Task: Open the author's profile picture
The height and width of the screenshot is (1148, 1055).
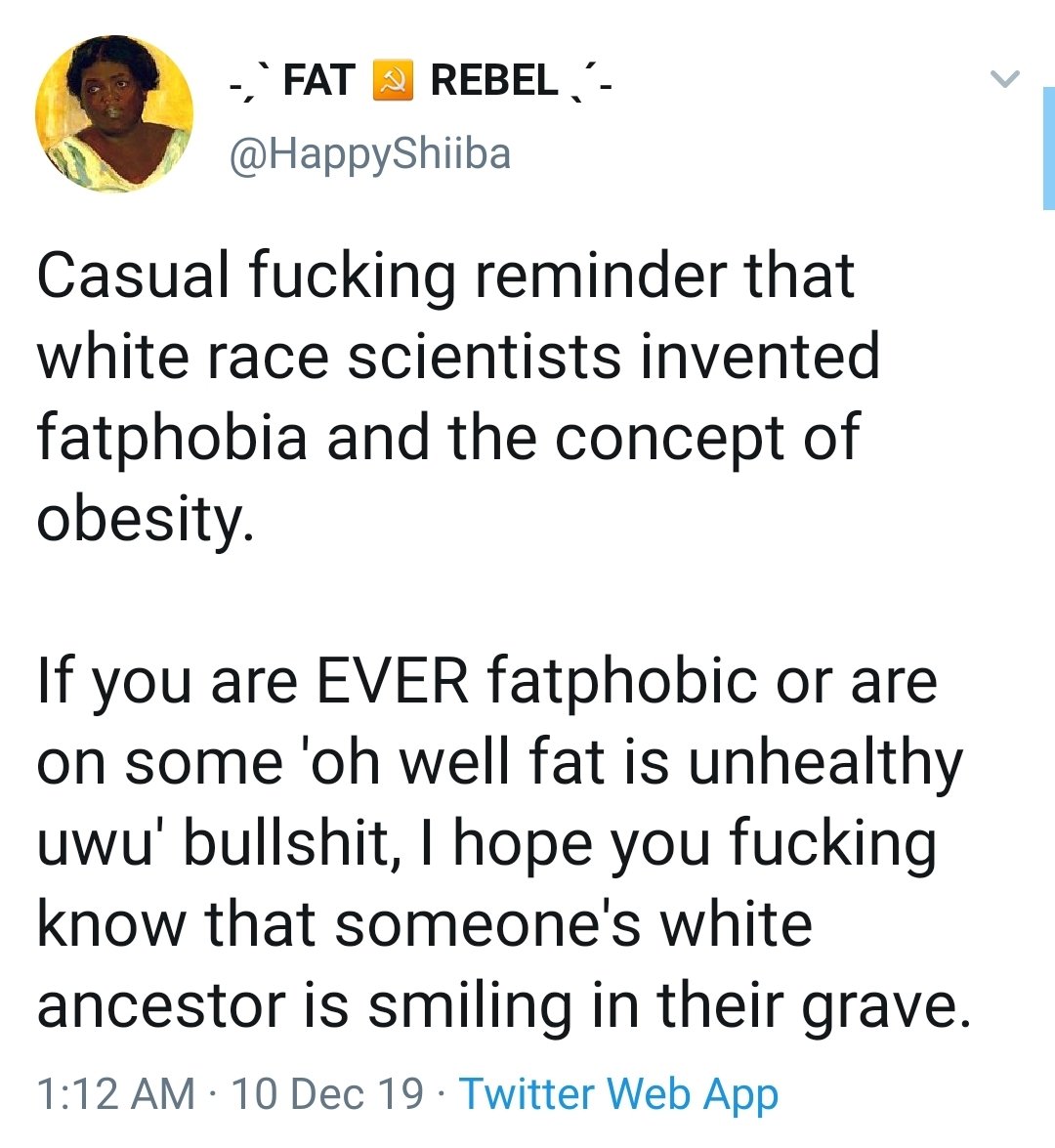Action: point(114,114)
